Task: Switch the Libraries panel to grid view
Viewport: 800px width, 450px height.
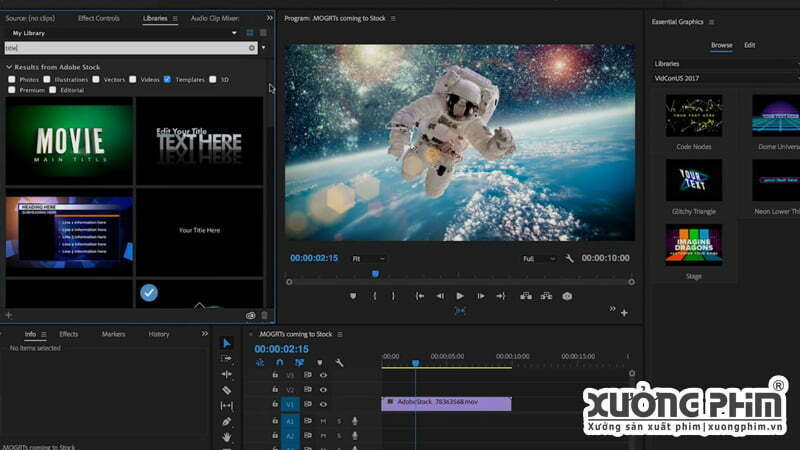Action: point(250,33)
